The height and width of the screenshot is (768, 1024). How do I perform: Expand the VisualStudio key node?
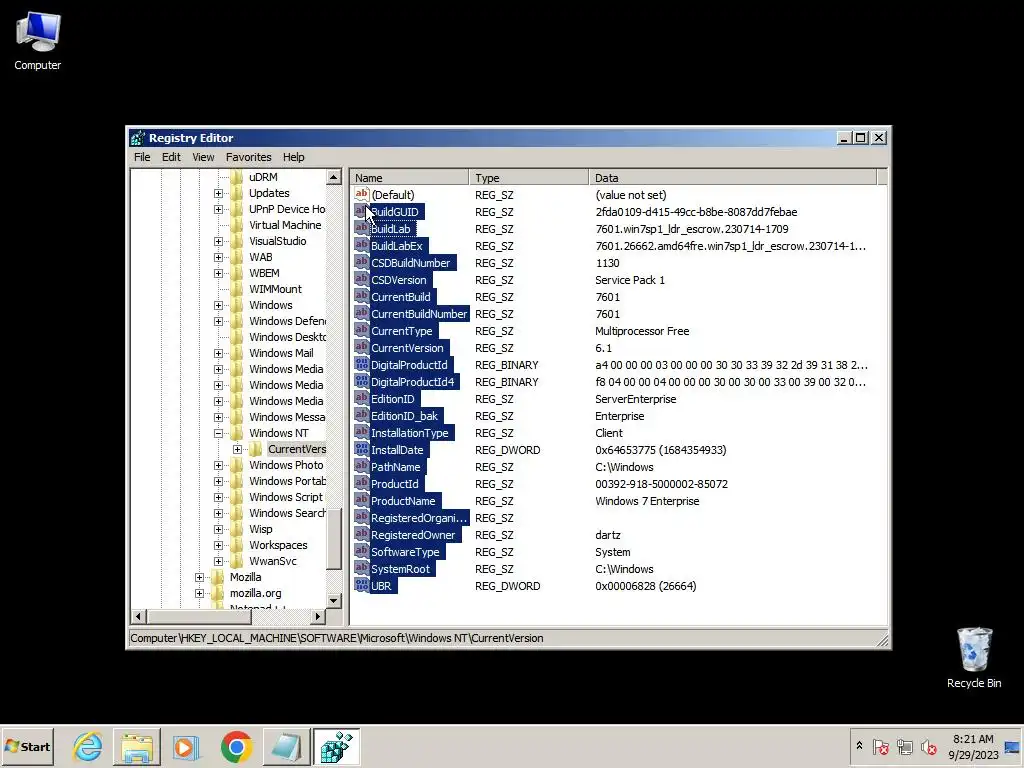pos(218,242)
